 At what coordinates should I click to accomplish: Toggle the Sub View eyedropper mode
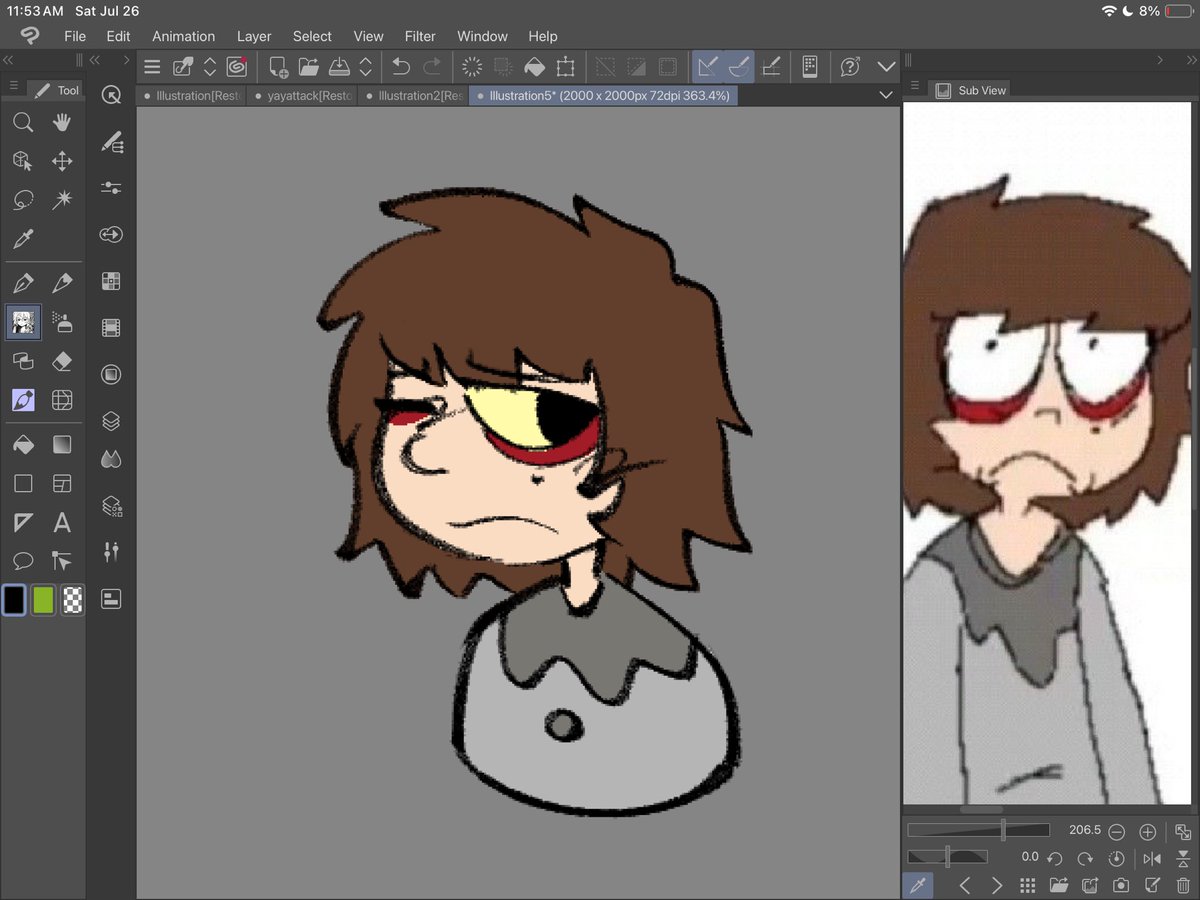pyautogui.click(x=917, y=885)
